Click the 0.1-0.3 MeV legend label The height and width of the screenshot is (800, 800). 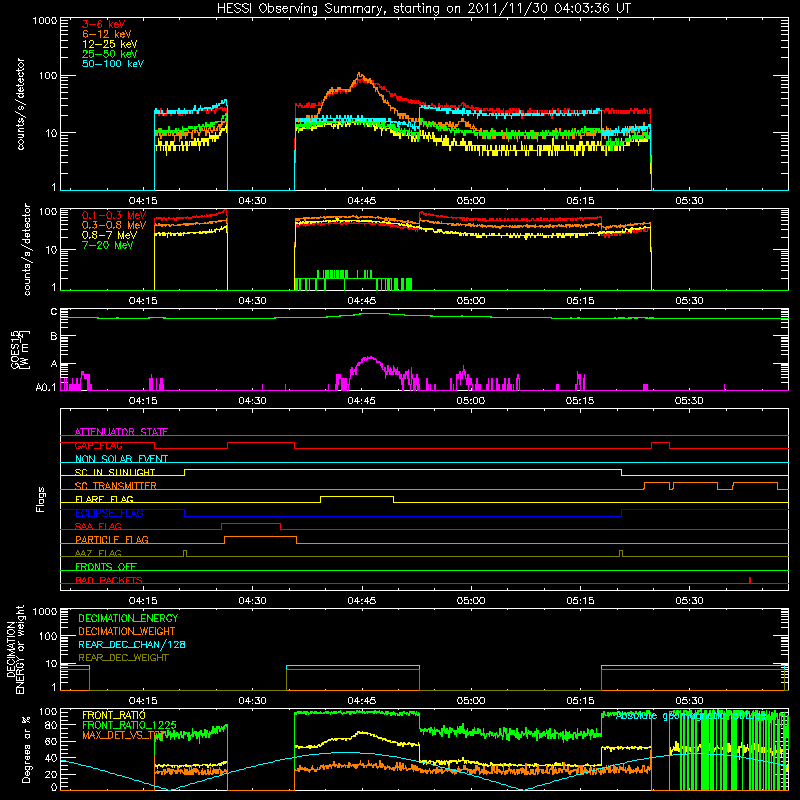coord(114,215)
